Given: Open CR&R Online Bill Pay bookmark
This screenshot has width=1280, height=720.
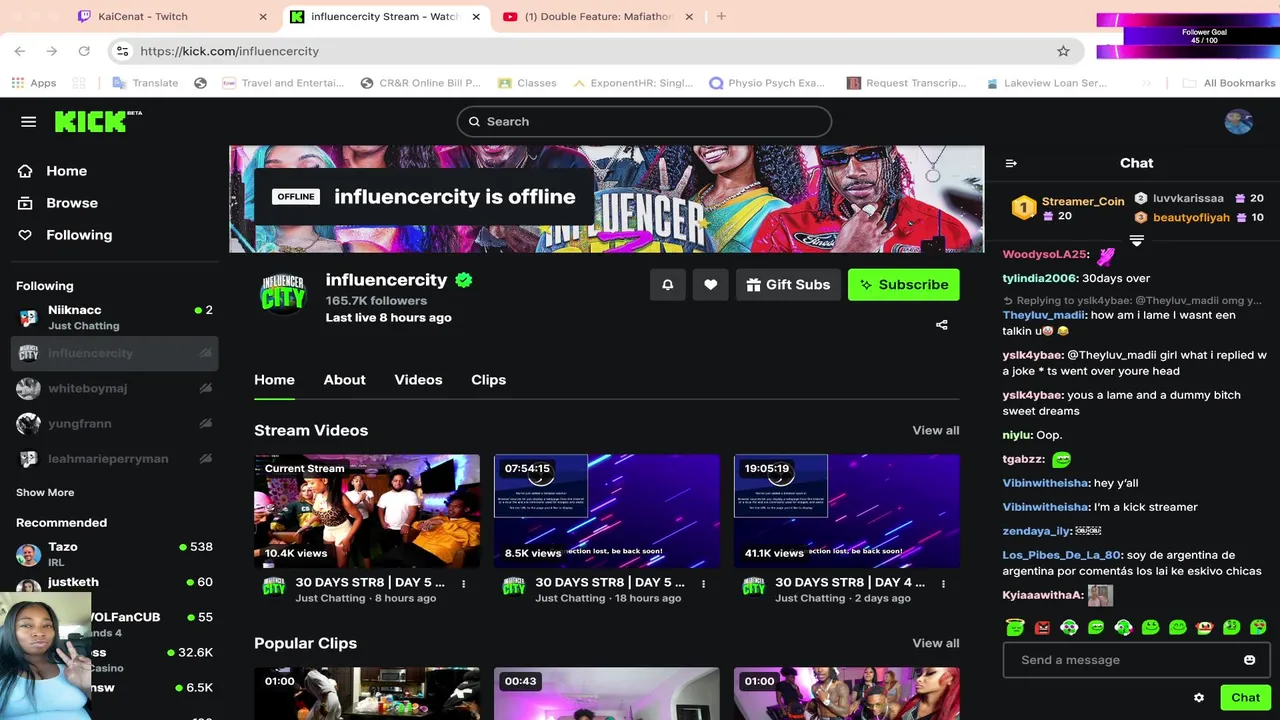Looking at the screenshot, I should point(421,83).
